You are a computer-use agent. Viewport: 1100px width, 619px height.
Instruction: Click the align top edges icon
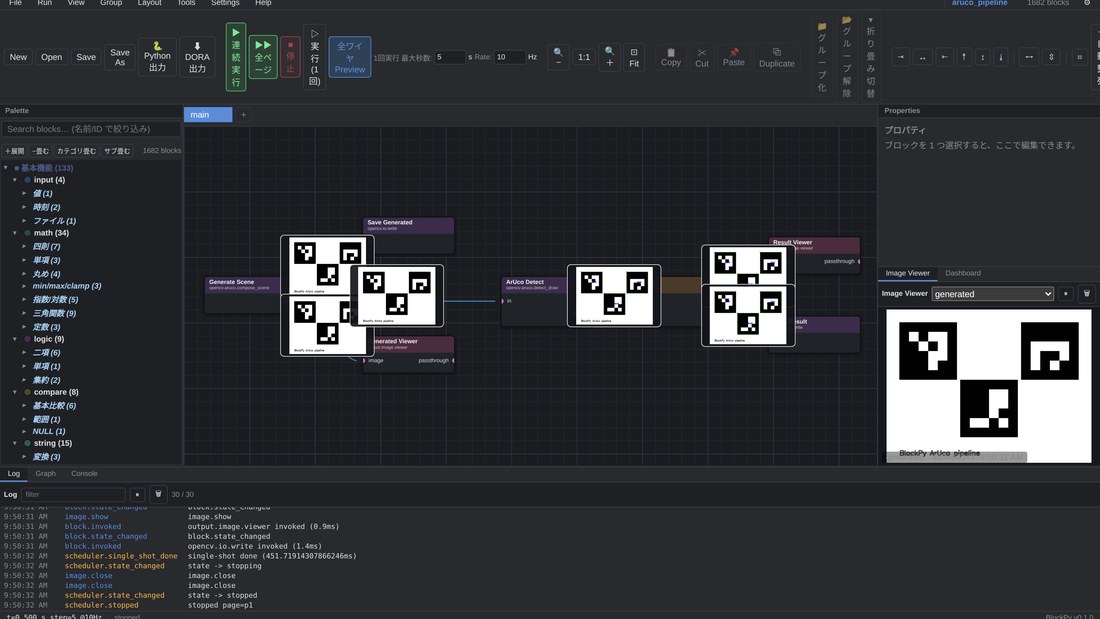tap(964, 57)
